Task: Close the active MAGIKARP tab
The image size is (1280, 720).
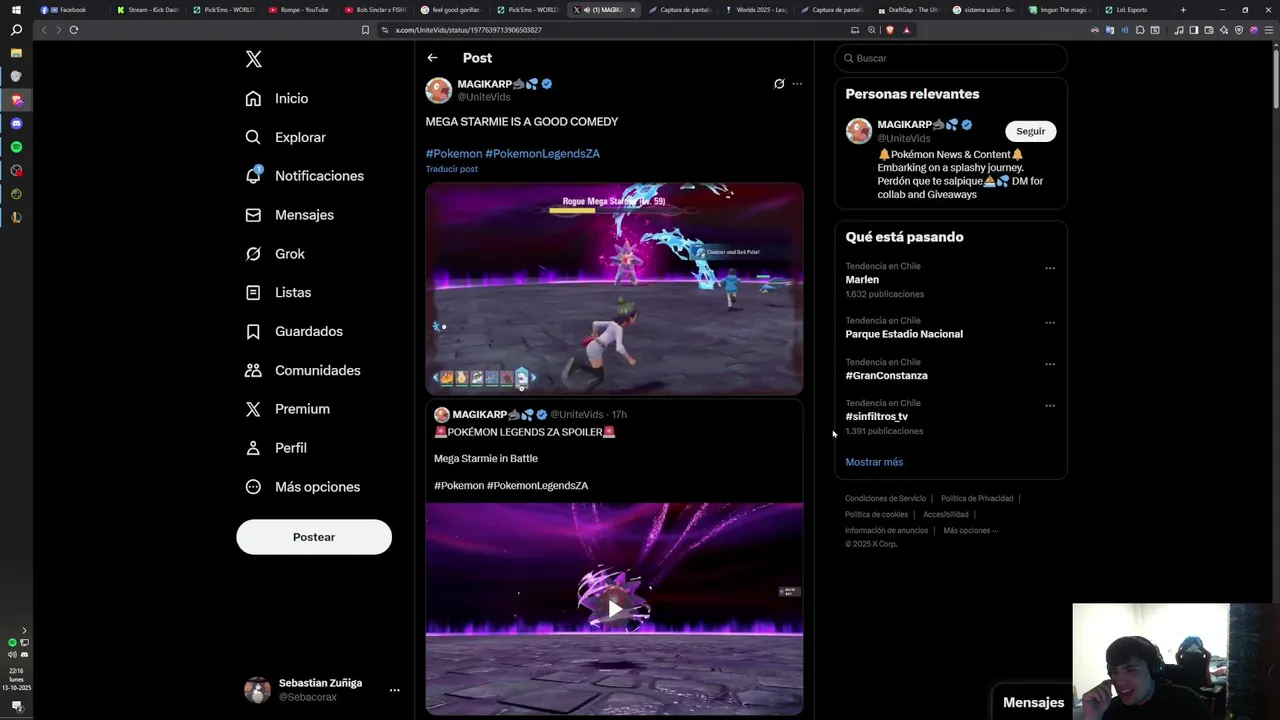Action: point(632,10)
